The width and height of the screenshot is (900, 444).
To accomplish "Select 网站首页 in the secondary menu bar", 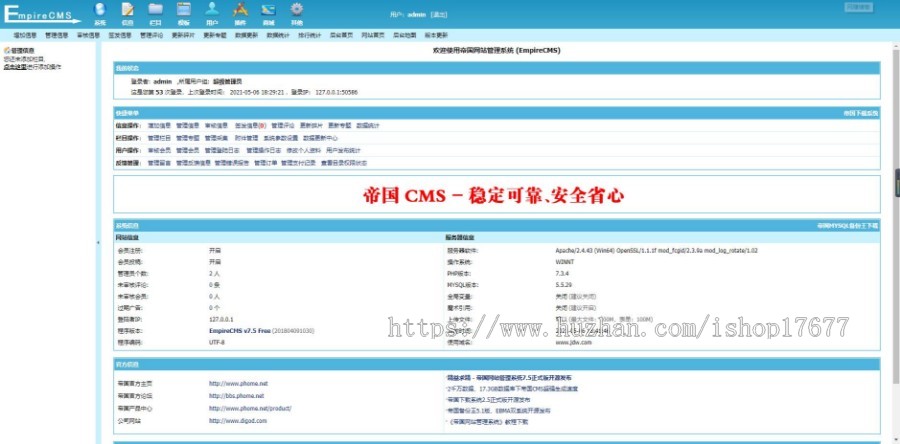I will tap(372, 36).
